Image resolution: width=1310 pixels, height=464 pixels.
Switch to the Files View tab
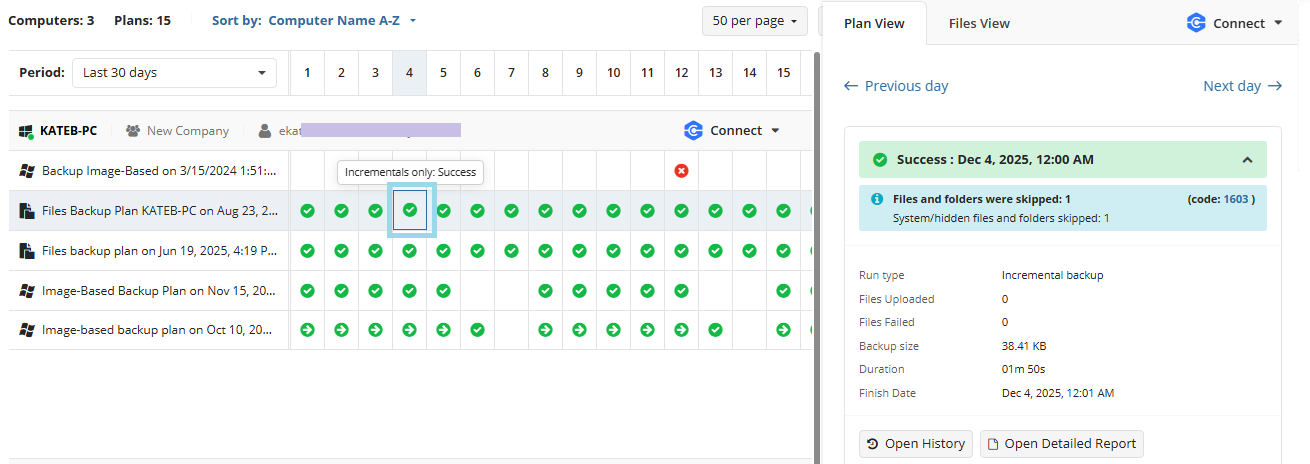[979, 23]
